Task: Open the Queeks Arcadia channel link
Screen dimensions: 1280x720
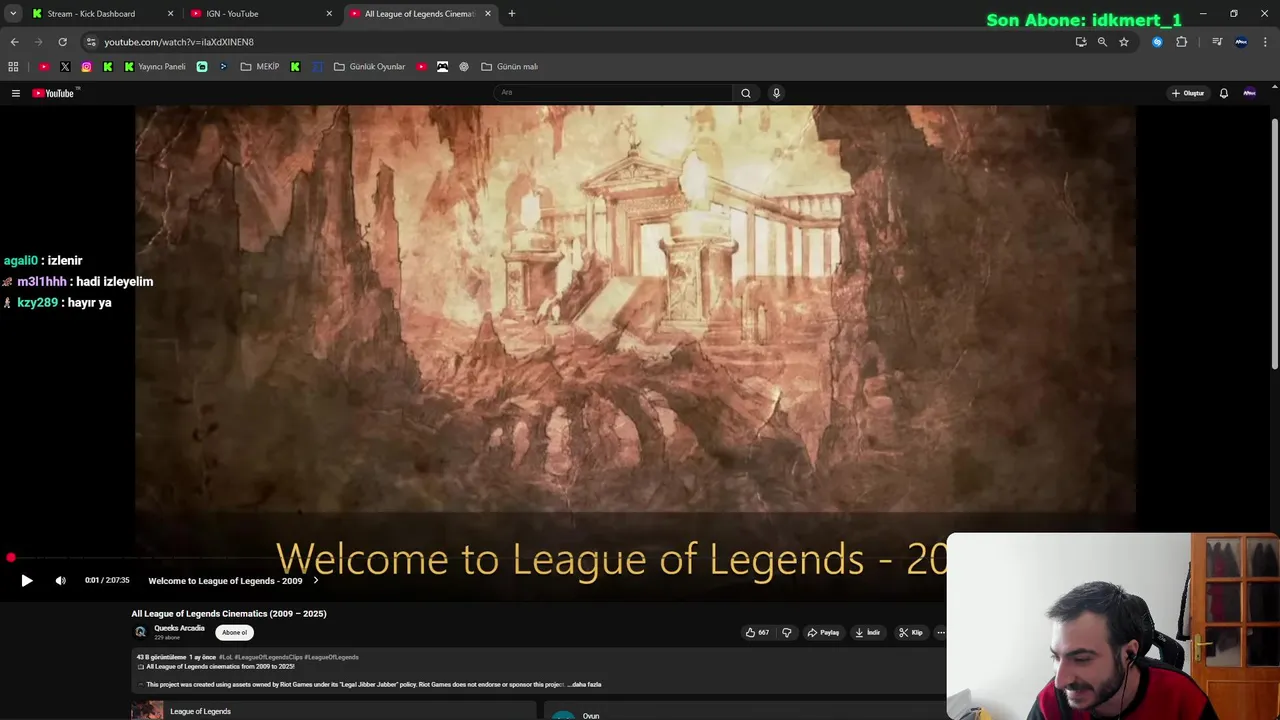Action: tap(179, 628)
